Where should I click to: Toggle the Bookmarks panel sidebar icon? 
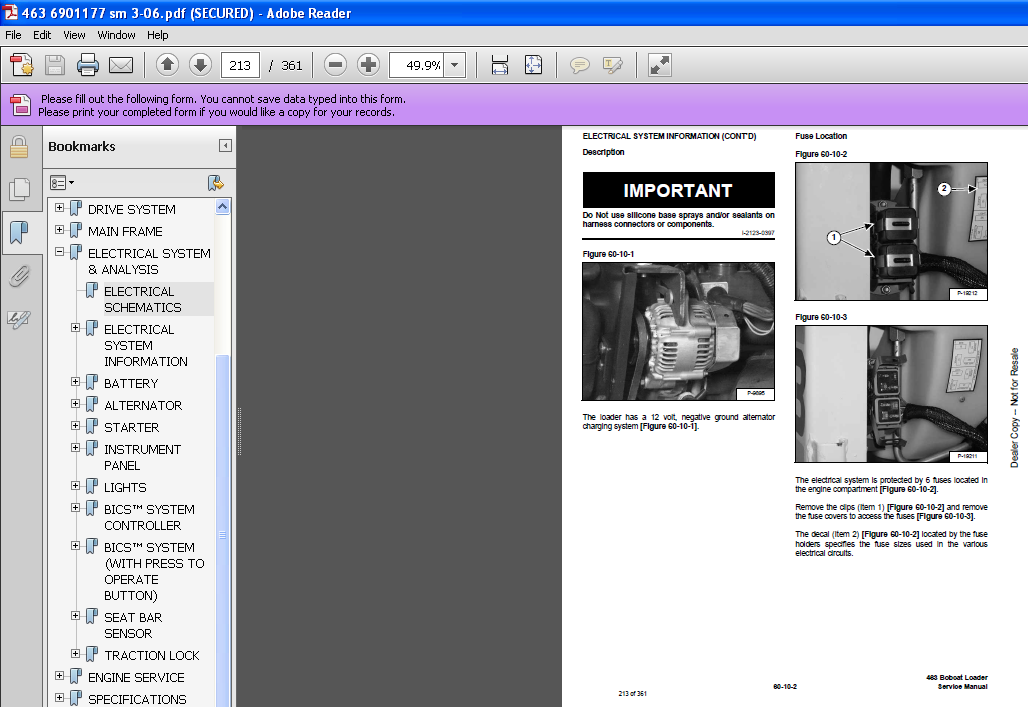pyautogui.click(x=19, y=232)
